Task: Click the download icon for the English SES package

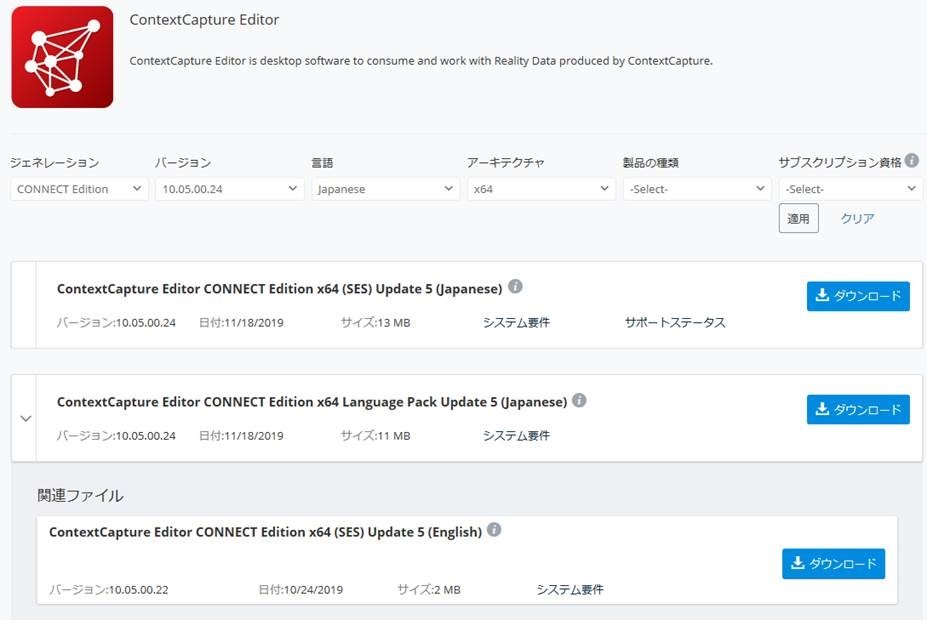Action: (798, 563)
